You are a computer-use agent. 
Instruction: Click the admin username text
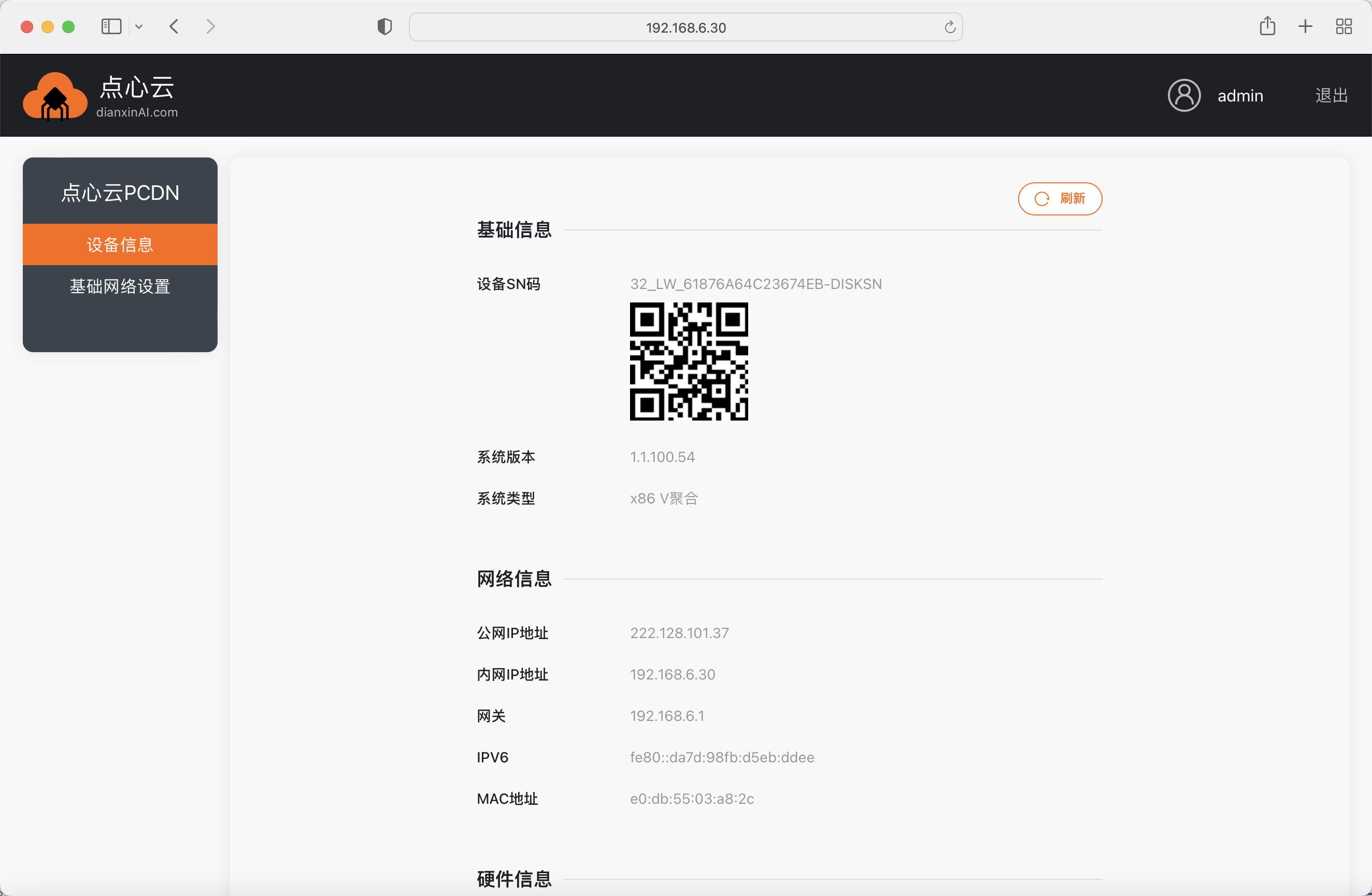point(1240,96)
